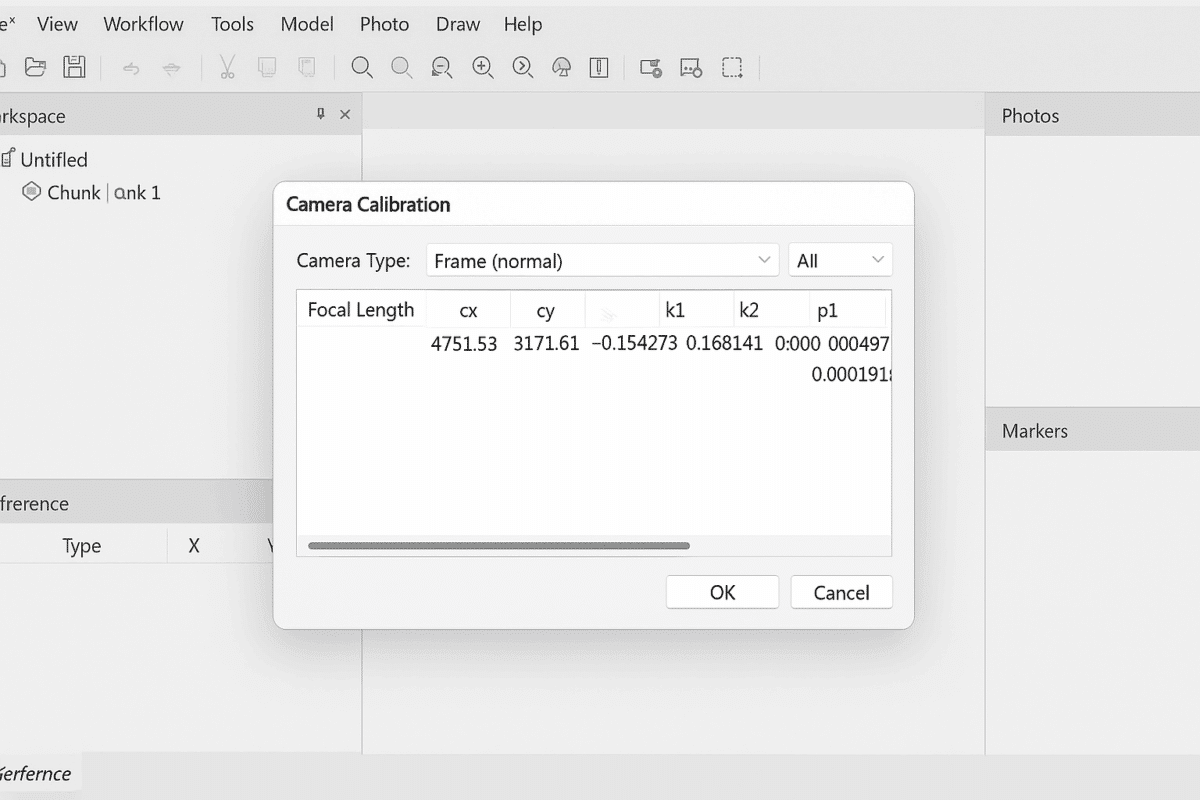Viewport: 1200px width, 800px height.
Task: Save the current project
Action: [x=73, y=67]
